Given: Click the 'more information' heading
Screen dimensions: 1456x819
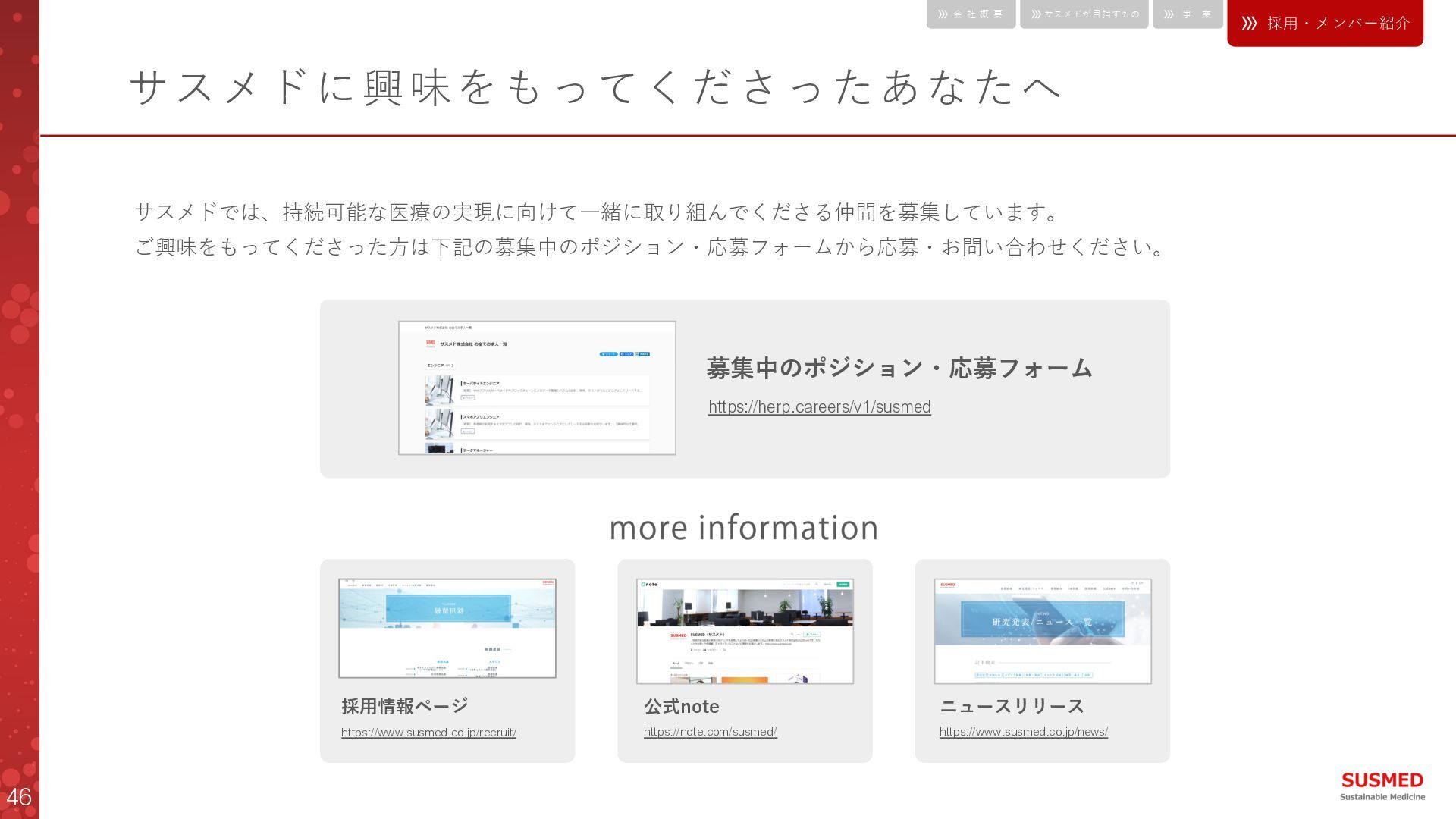Looking at the screenshot, I should (743, 528).
